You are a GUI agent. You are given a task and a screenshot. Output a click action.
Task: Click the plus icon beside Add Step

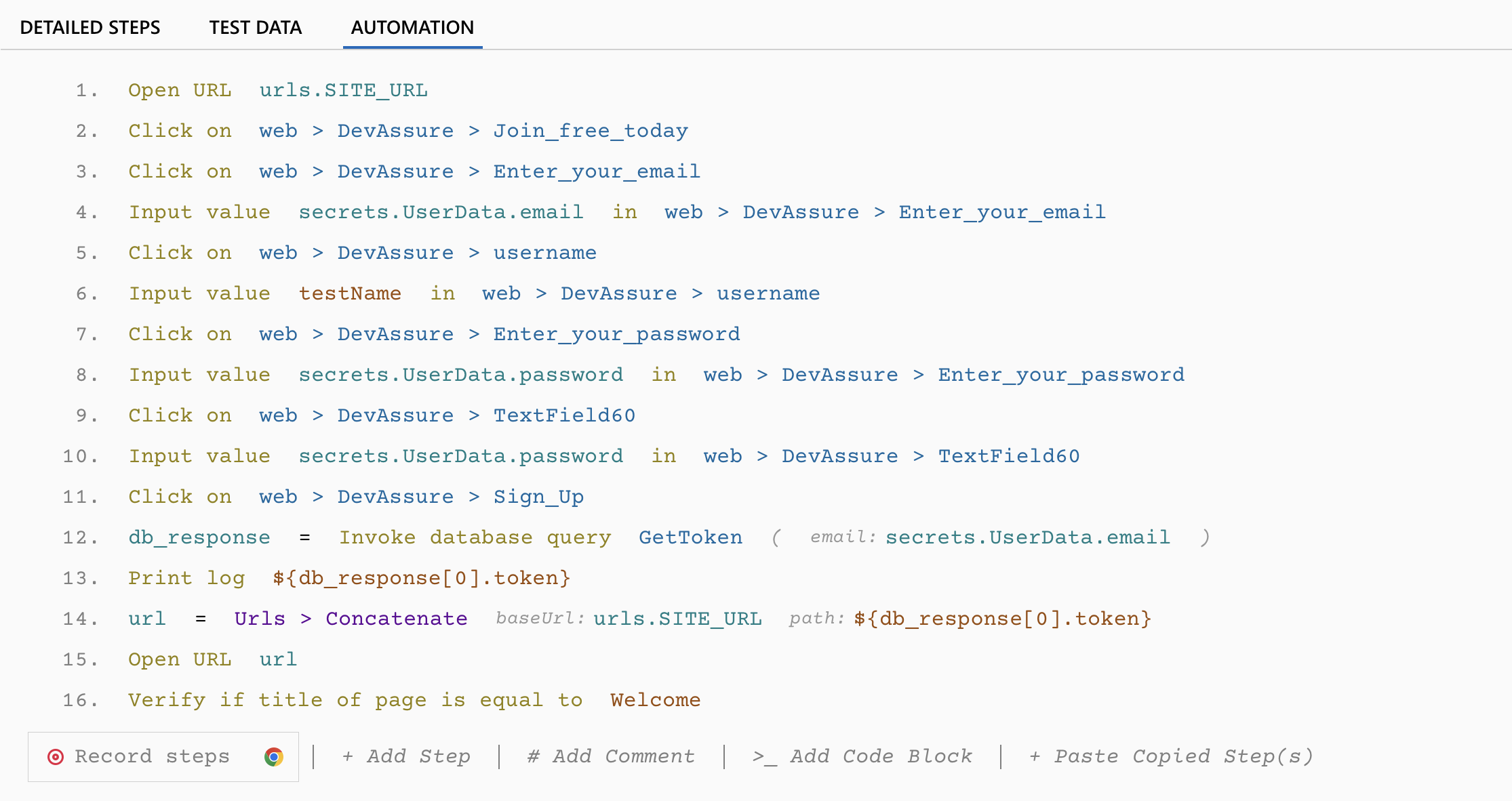[350, 756]
